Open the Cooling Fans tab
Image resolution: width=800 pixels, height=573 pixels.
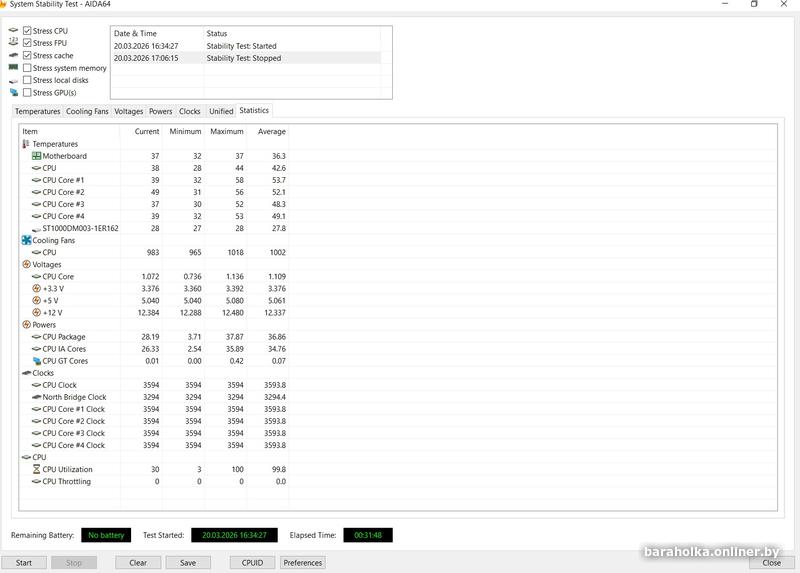[x=87, y=111]
